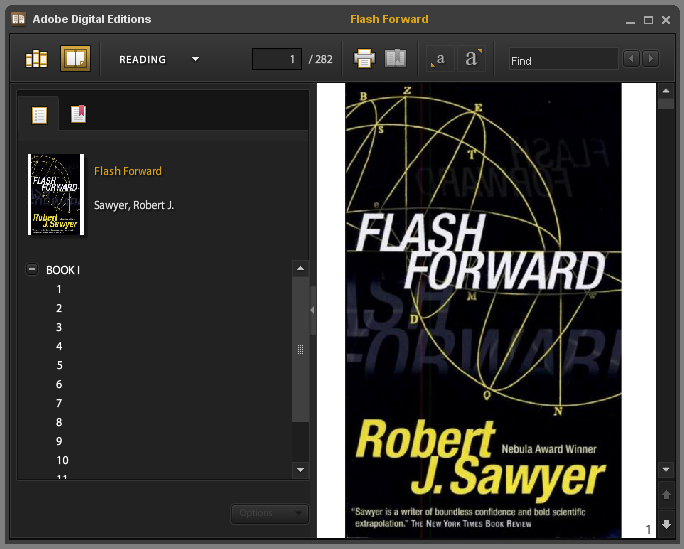Go to previous search result arrow

(631, 58)
